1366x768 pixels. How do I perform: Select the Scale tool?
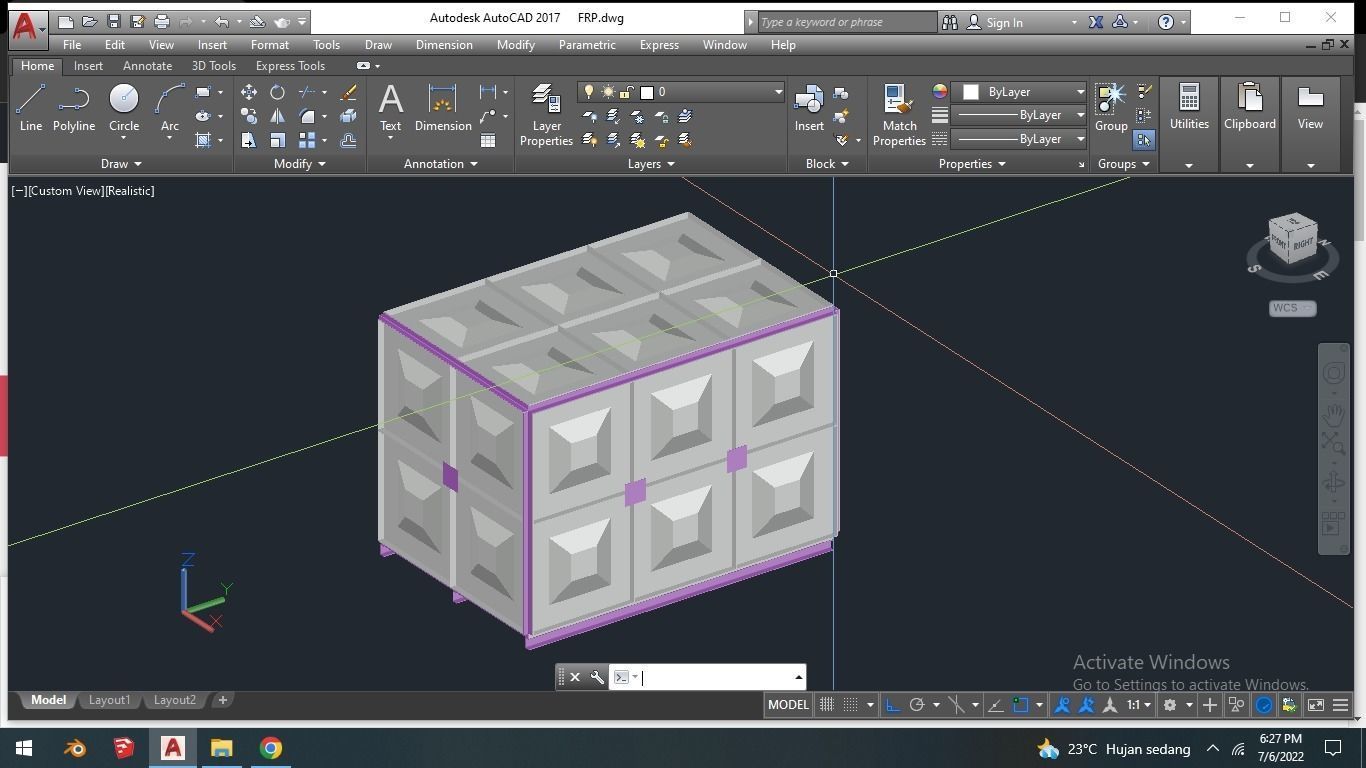(277, 140)
